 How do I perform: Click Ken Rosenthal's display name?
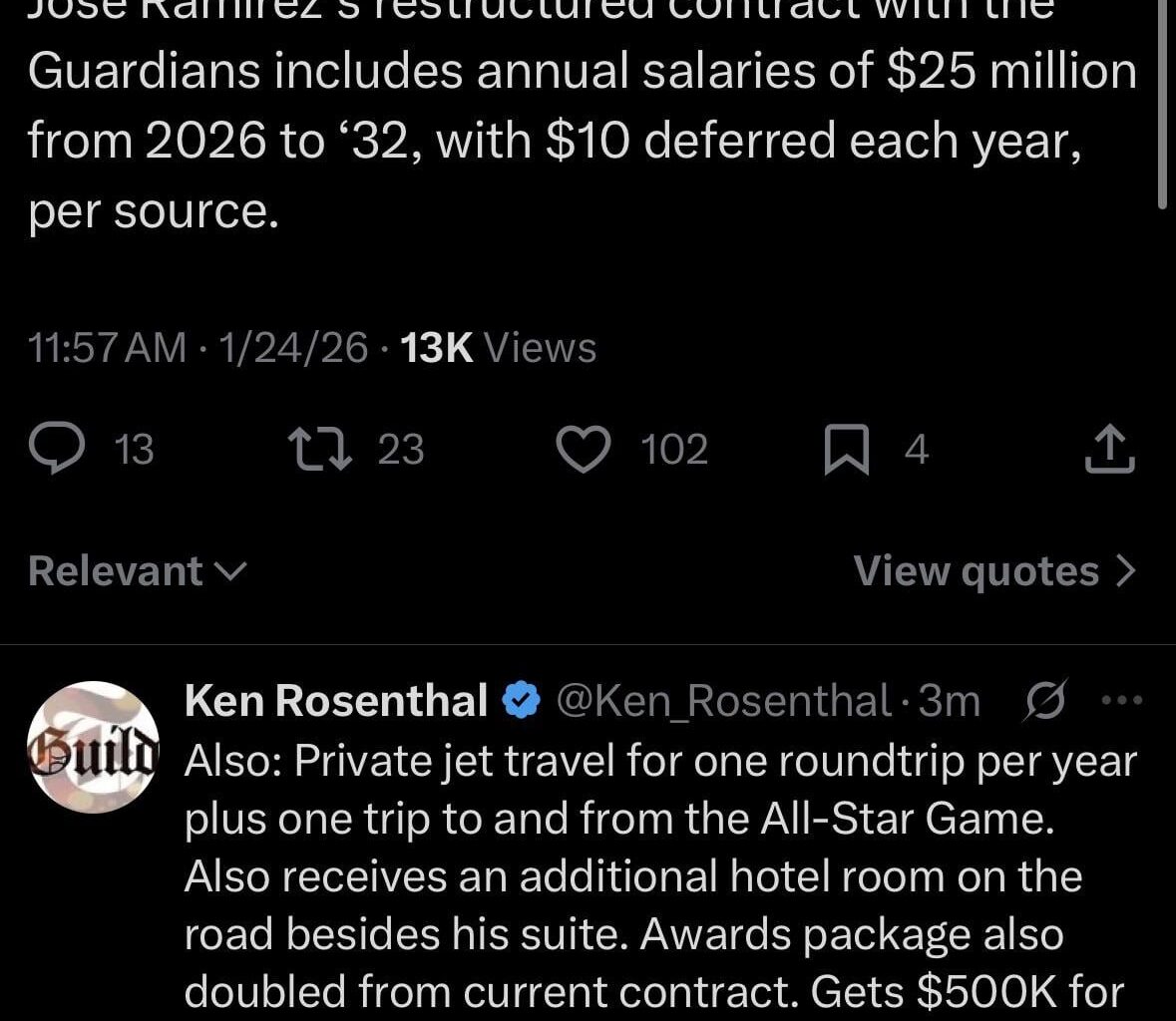click(336, 700)
